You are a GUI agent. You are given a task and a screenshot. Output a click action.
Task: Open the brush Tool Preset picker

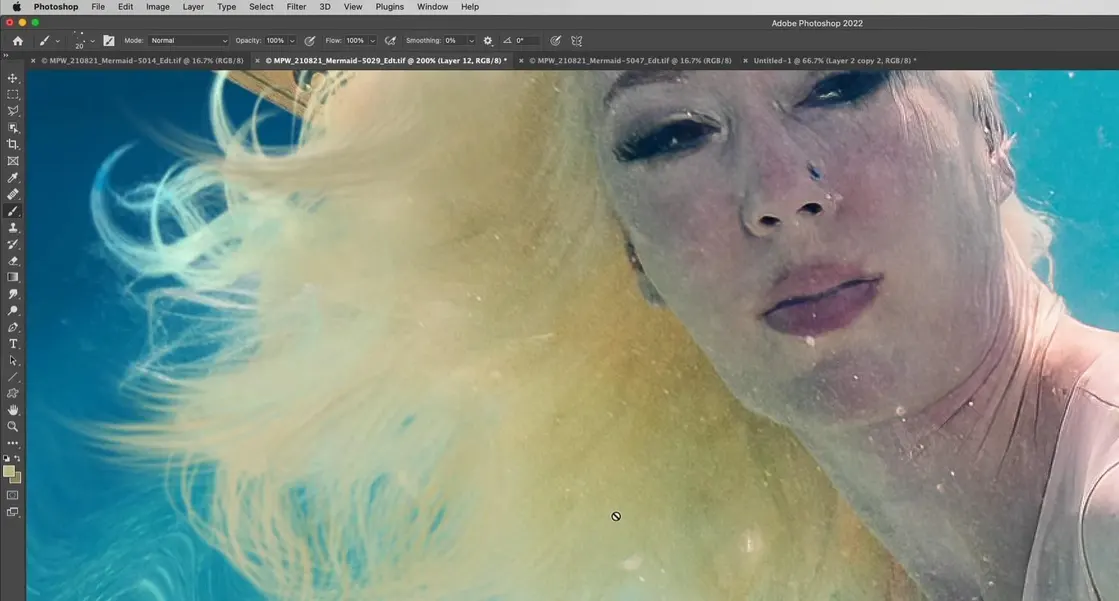point(49,41)
